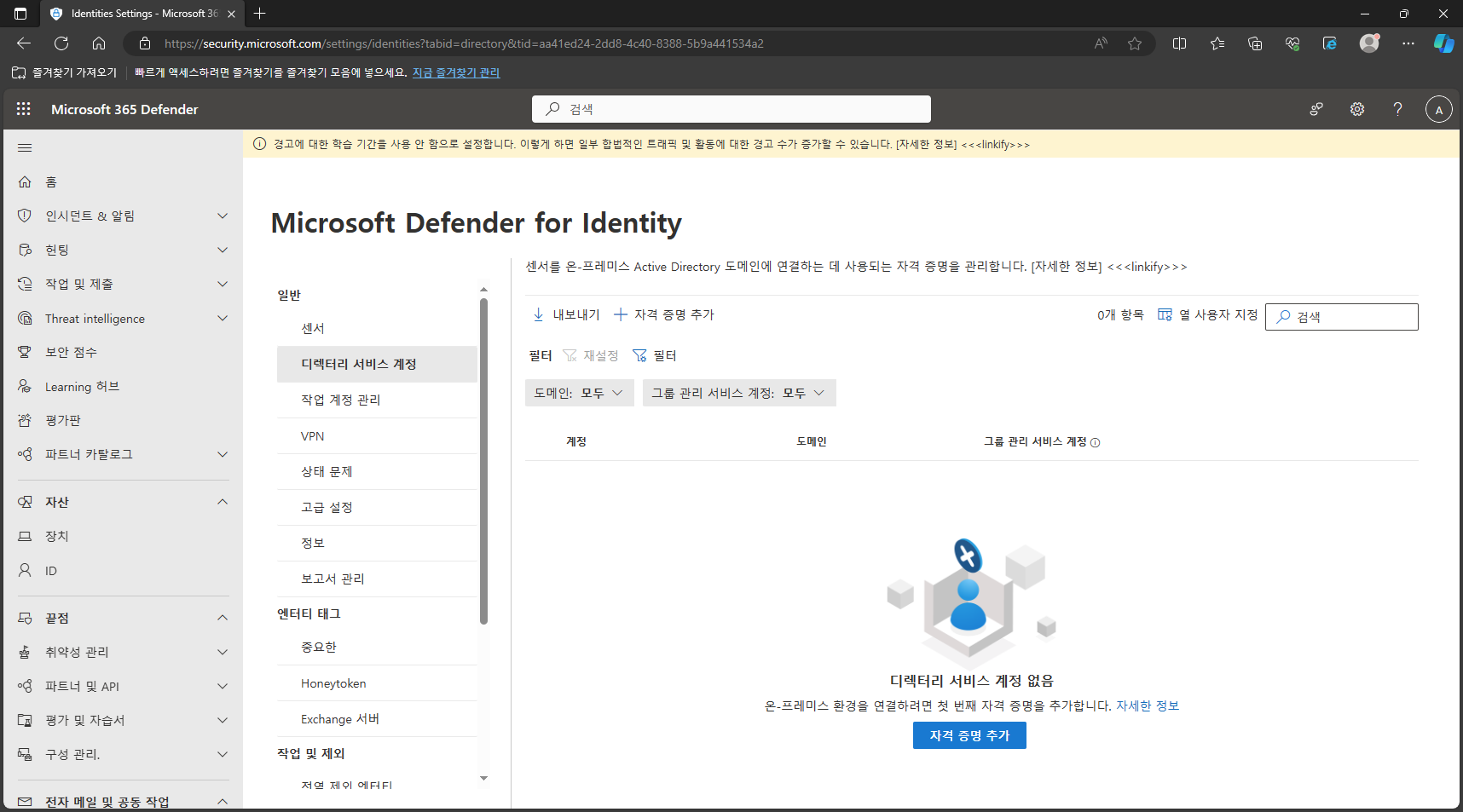The image size is (1463, 812).
Task: Open 도메인: 모두 filter dropdown
Action: [580, 393]
